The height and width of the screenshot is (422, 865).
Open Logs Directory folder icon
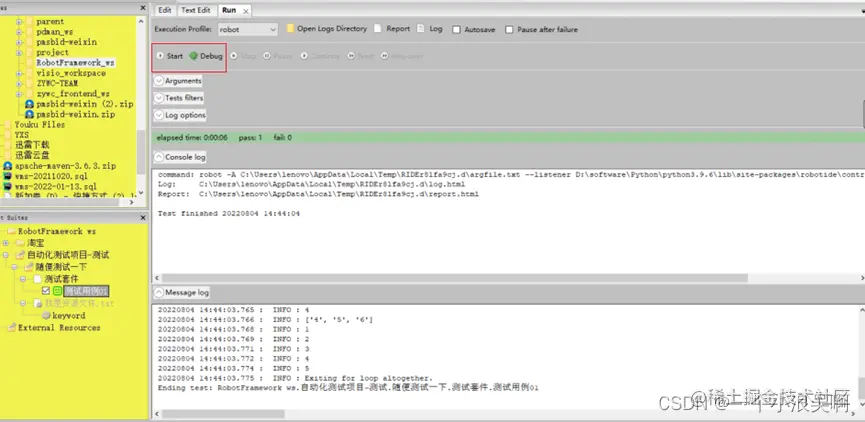(290, 29)
